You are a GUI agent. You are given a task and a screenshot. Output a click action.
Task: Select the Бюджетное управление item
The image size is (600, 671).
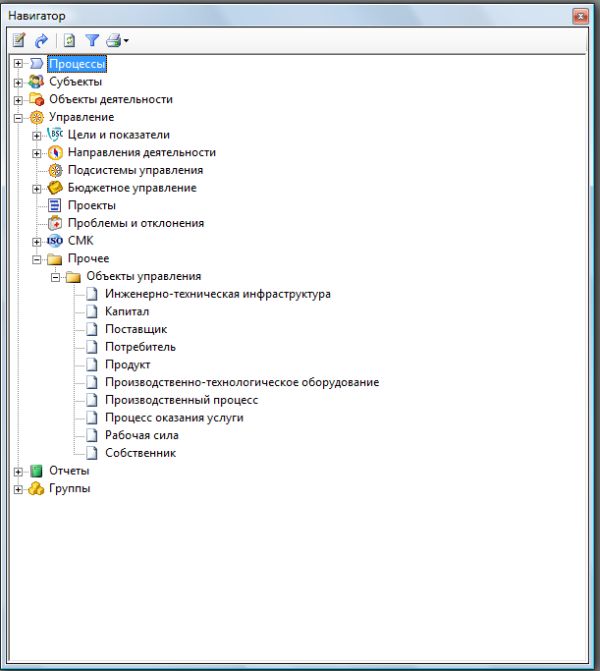tap(131, 188)
